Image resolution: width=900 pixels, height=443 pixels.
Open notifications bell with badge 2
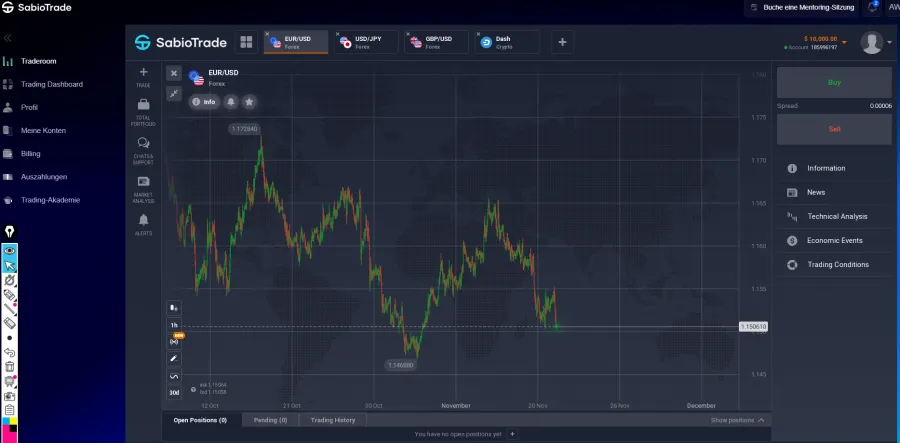(x=872, y=7)
